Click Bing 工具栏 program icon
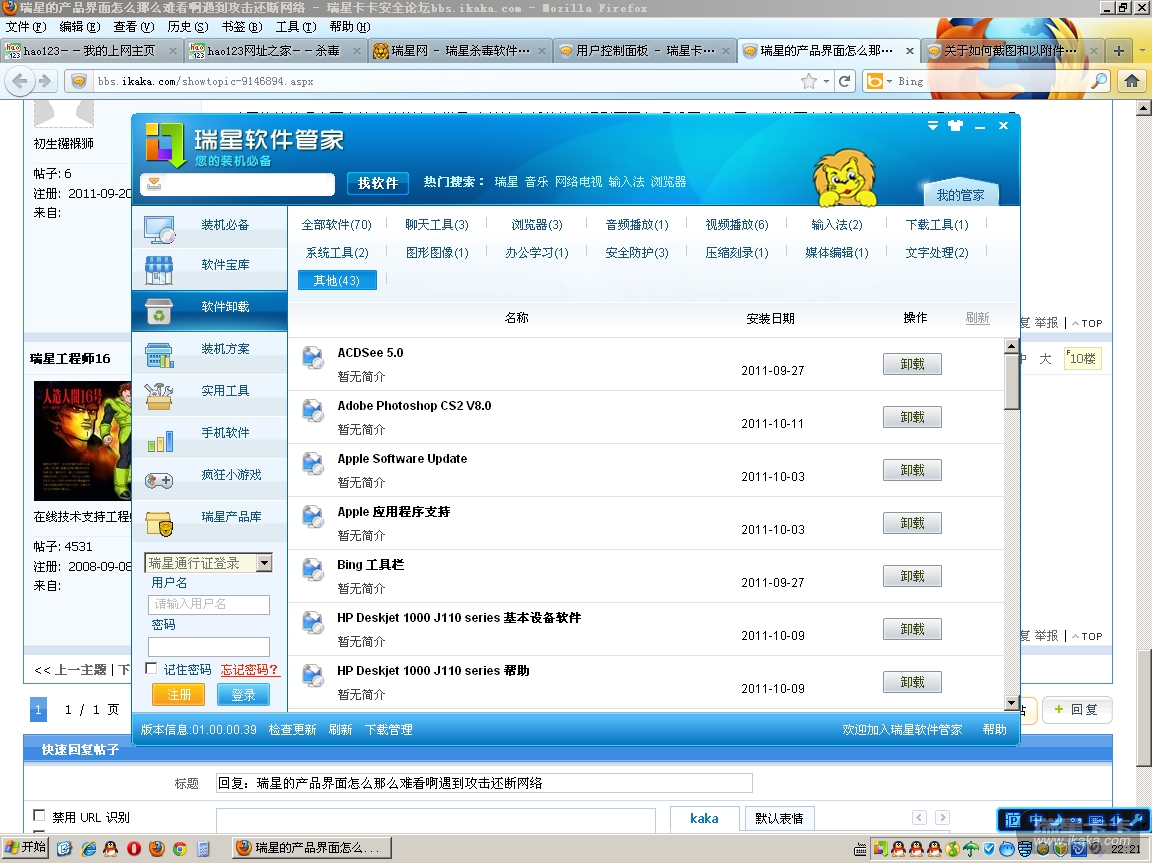Screen dimensions: 1152x863 coord(313,569)
